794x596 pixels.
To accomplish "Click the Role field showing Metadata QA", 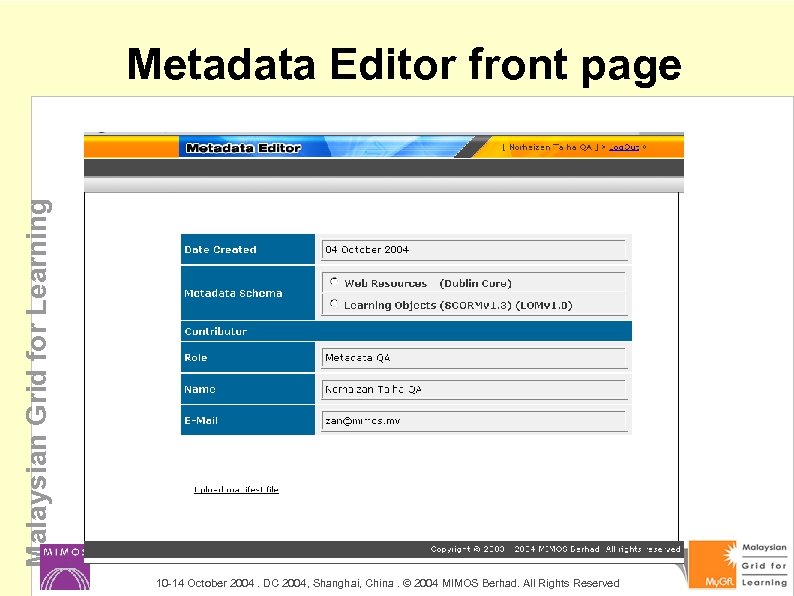I will [x=474, y=358].
